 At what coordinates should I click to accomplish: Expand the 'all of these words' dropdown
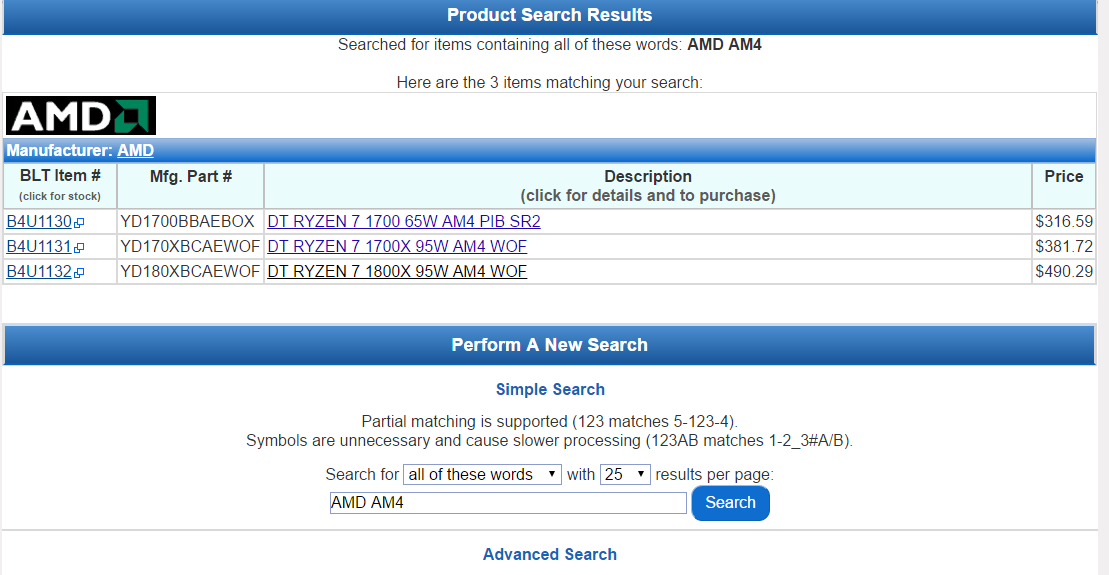click(482, 475)
